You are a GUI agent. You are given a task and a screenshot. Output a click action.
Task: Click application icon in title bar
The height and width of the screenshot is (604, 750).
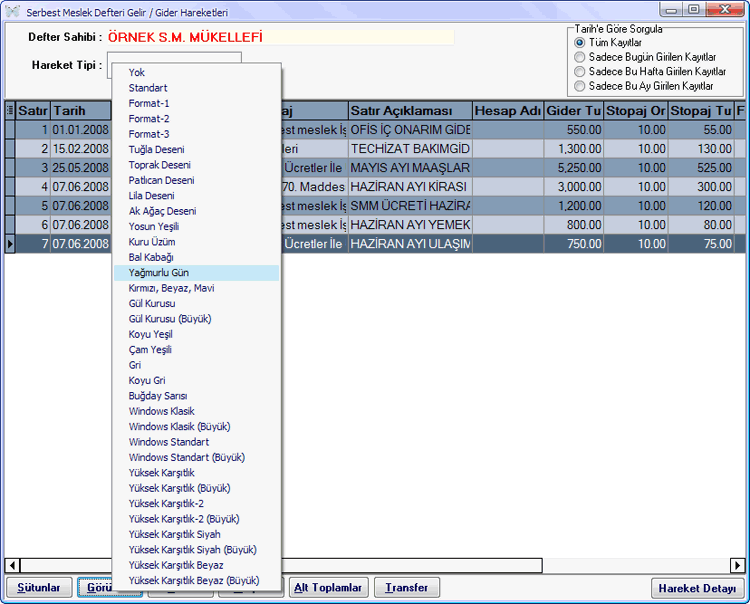[13, 11]
